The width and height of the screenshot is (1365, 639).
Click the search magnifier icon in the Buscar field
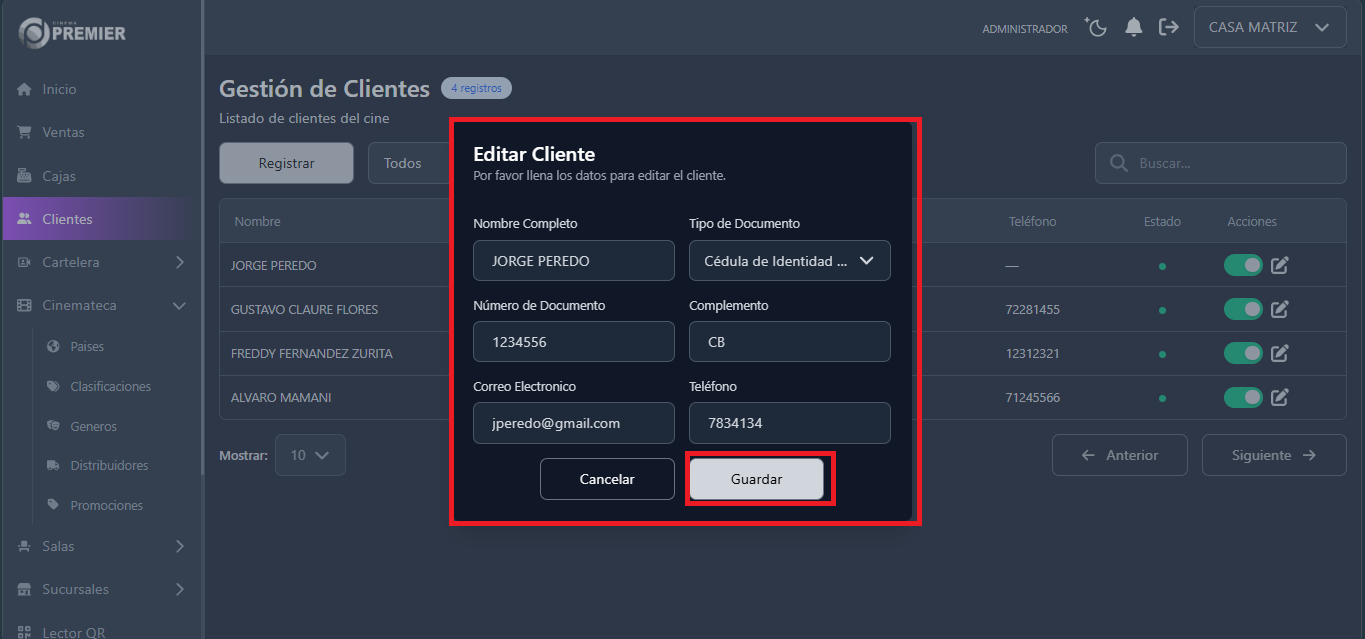[x=1117, y=163]
